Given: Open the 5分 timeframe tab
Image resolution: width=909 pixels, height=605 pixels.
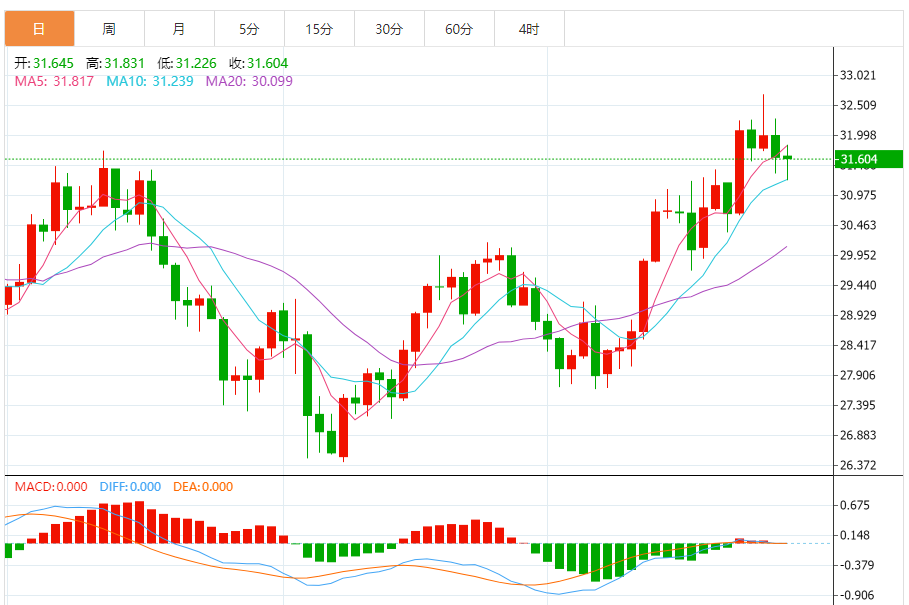Looking at the screenshot, I should point(250,29).
